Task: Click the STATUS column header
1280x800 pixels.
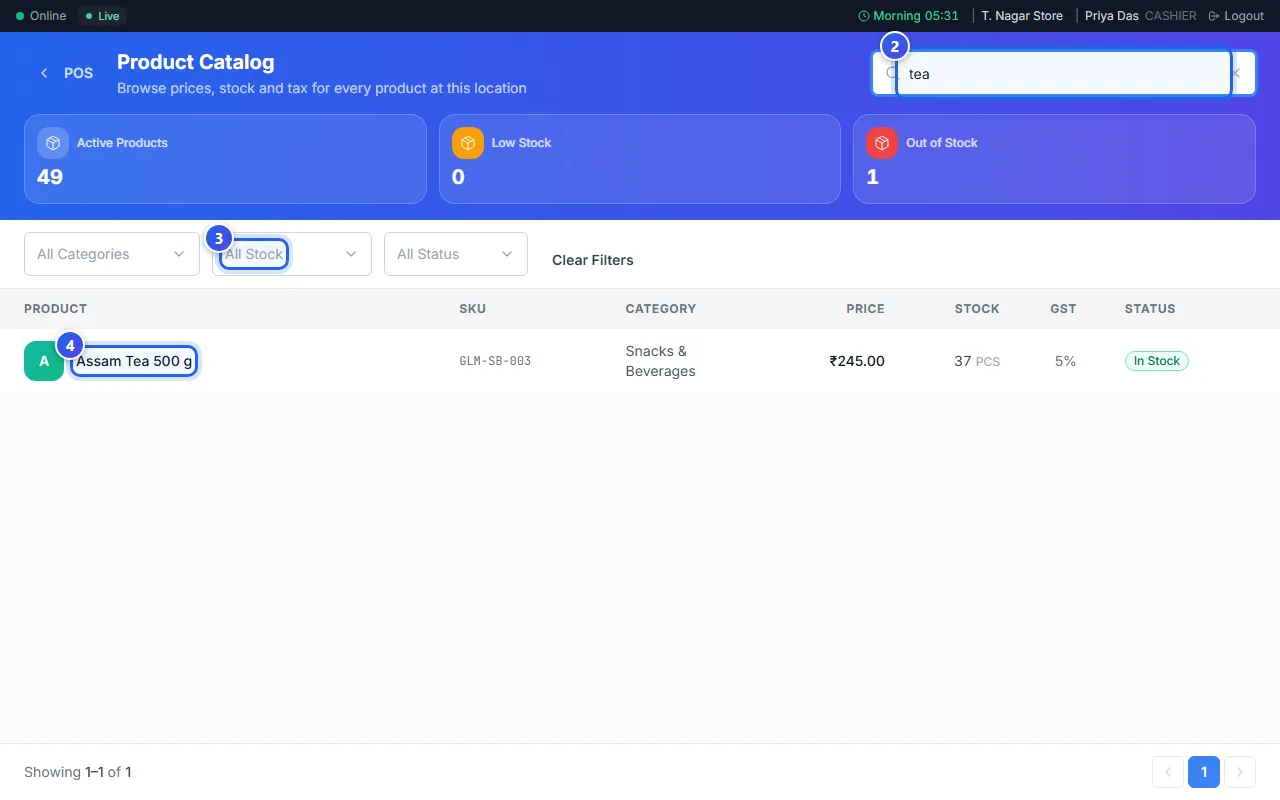Action: click(x=1150, y=309)
